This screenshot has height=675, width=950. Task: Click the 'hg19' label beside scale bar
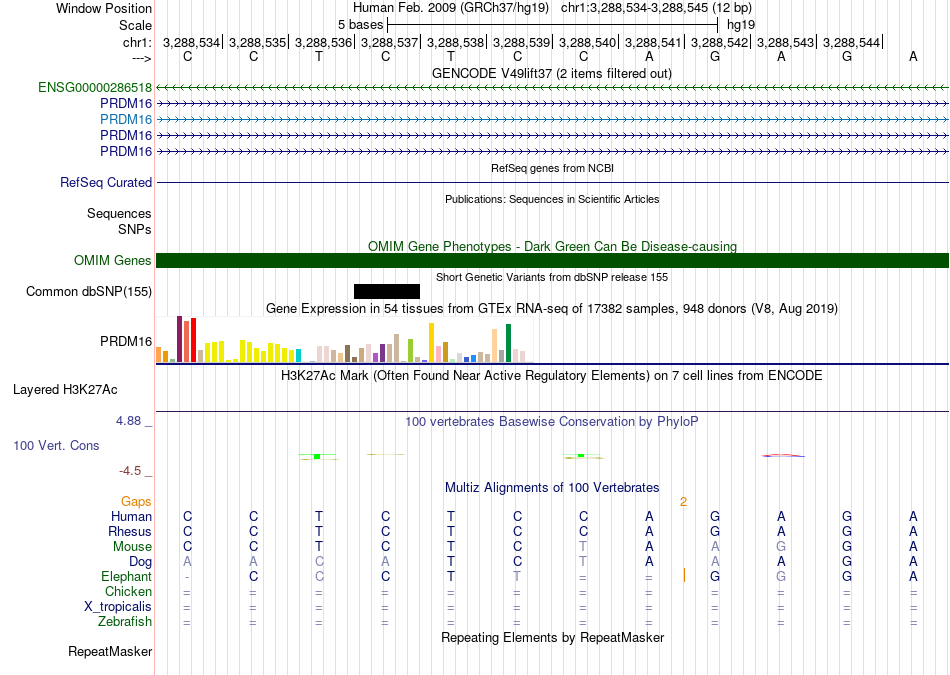[741, 25]
